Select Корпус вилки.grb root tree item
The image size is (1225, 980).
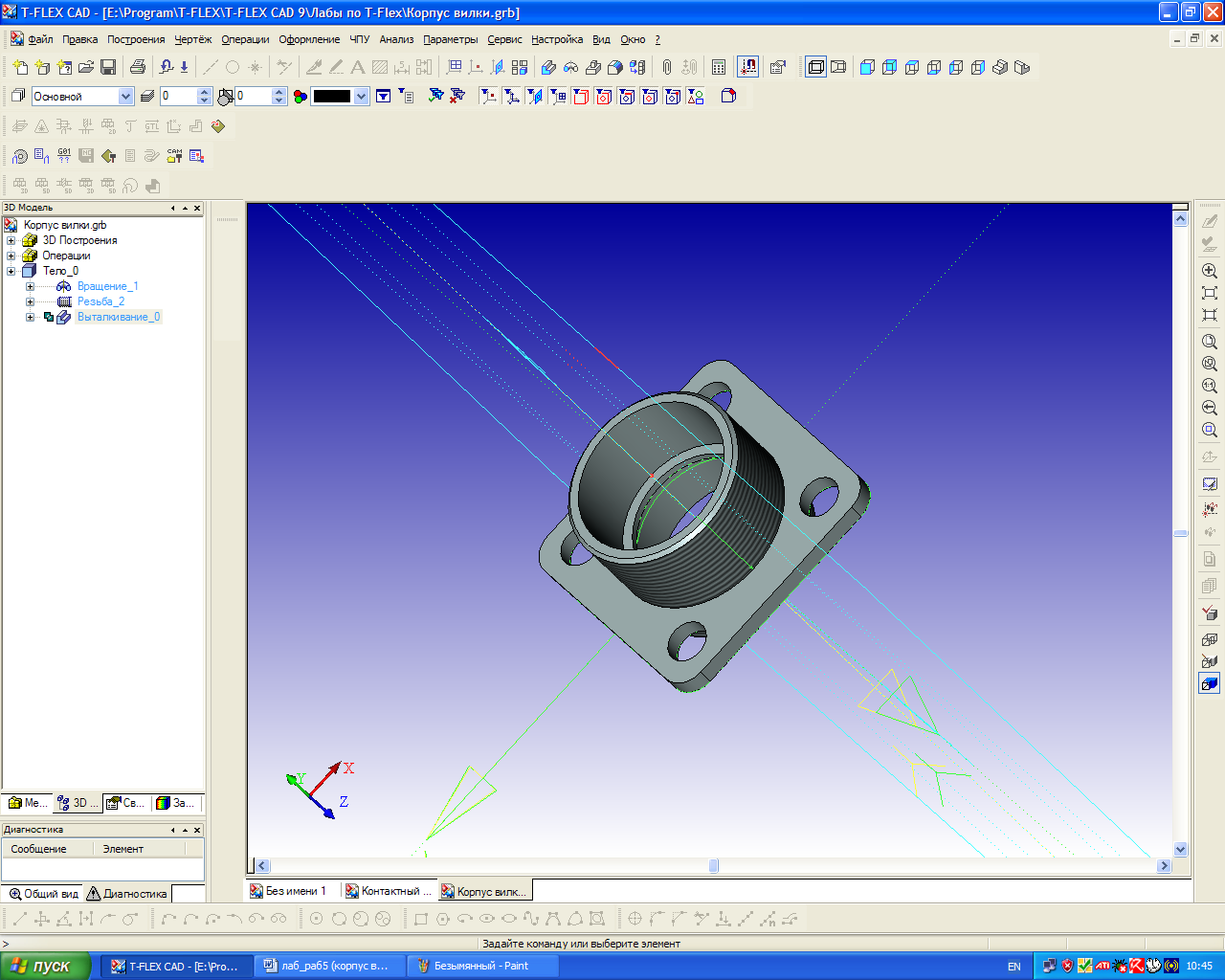65,225
